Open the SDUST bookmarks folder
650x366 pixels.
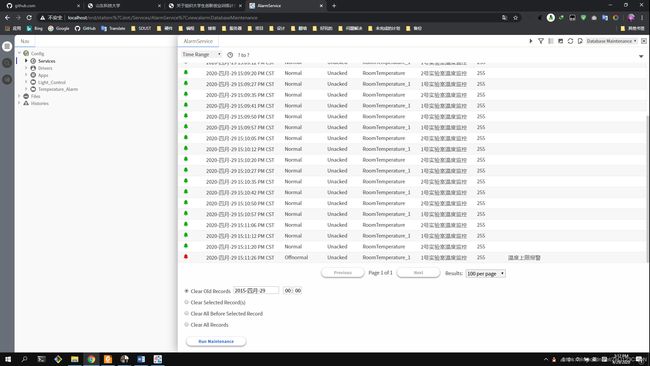[x=141, y=29]
